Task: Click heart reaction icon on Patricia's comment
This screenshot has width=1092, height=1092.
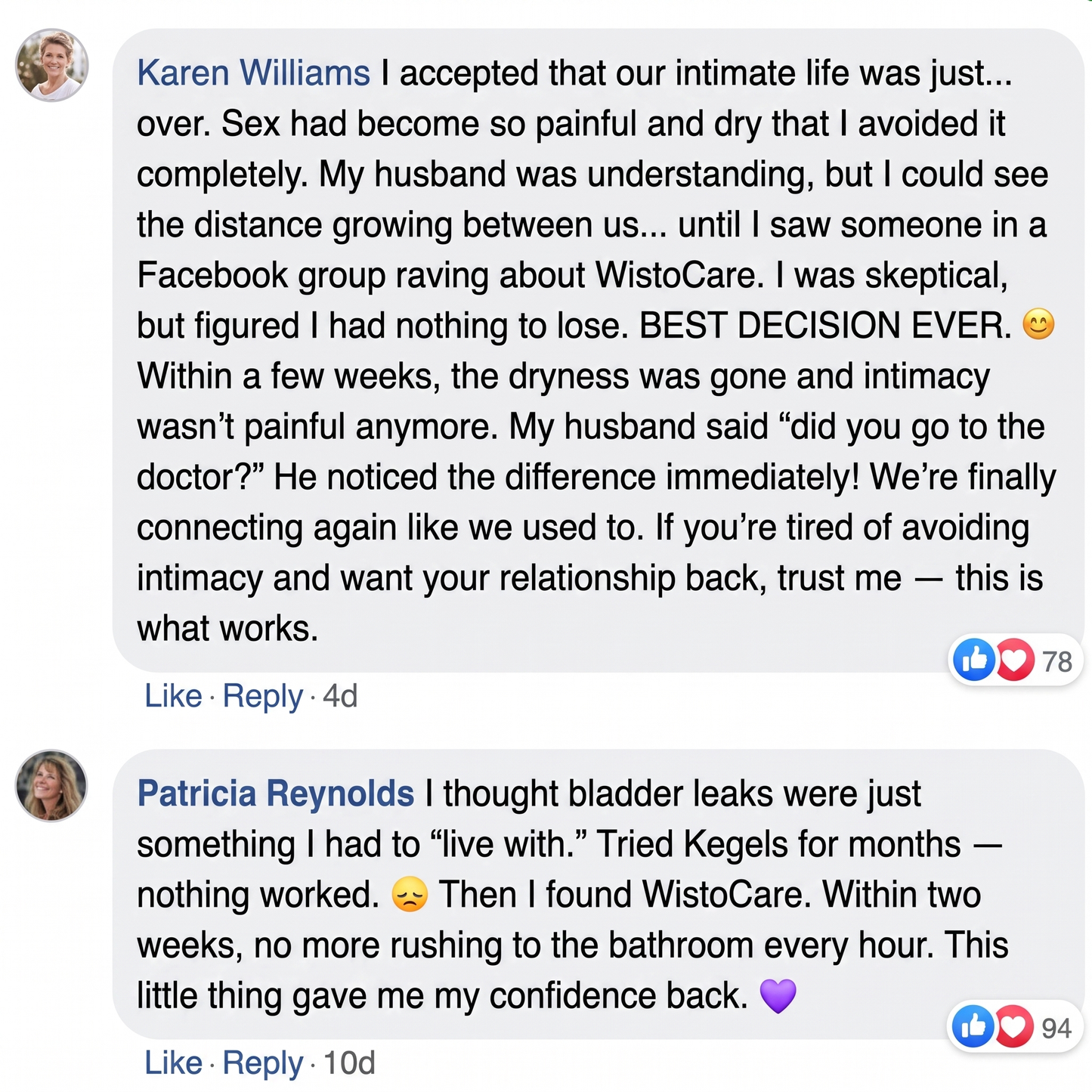Action: tap(1013, 1026)
